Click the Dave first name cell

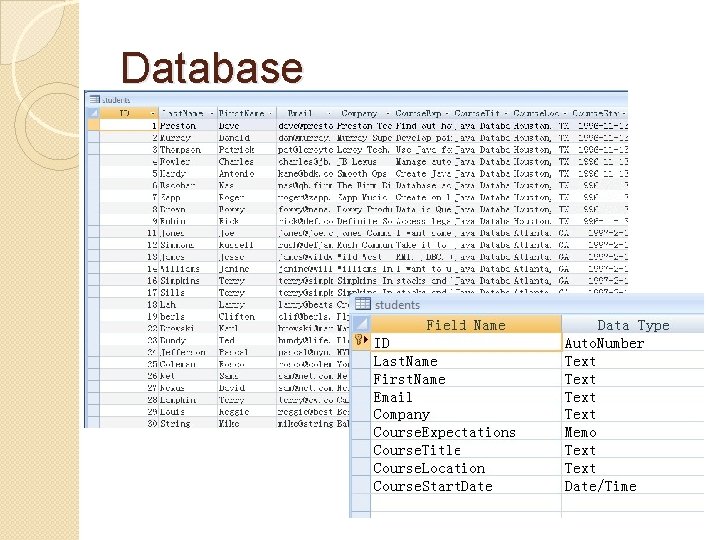pos(247,125)
